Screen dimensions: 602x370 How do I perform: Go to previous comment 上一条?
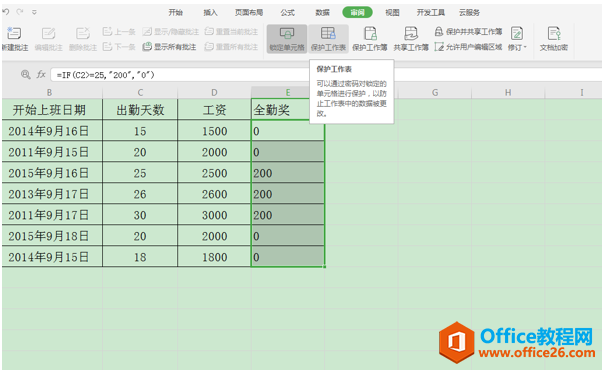click(x=119, y=31)
